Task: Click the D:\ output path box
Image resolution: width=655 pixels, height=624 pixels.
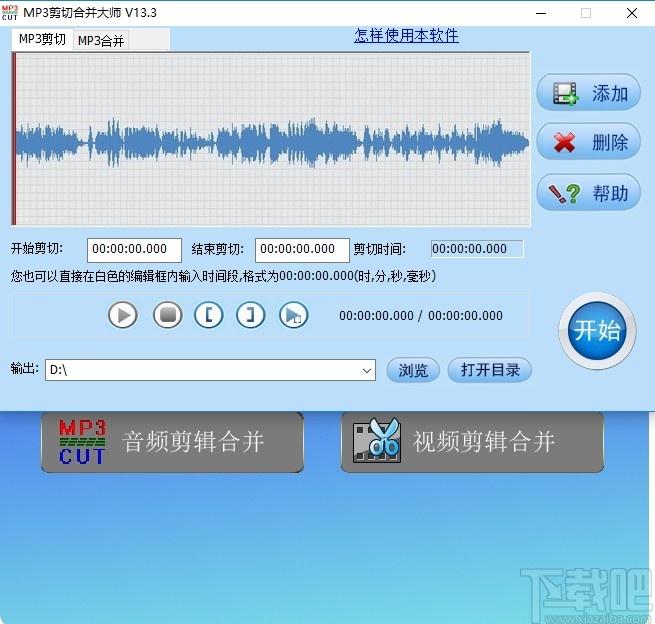Action: 210,370
